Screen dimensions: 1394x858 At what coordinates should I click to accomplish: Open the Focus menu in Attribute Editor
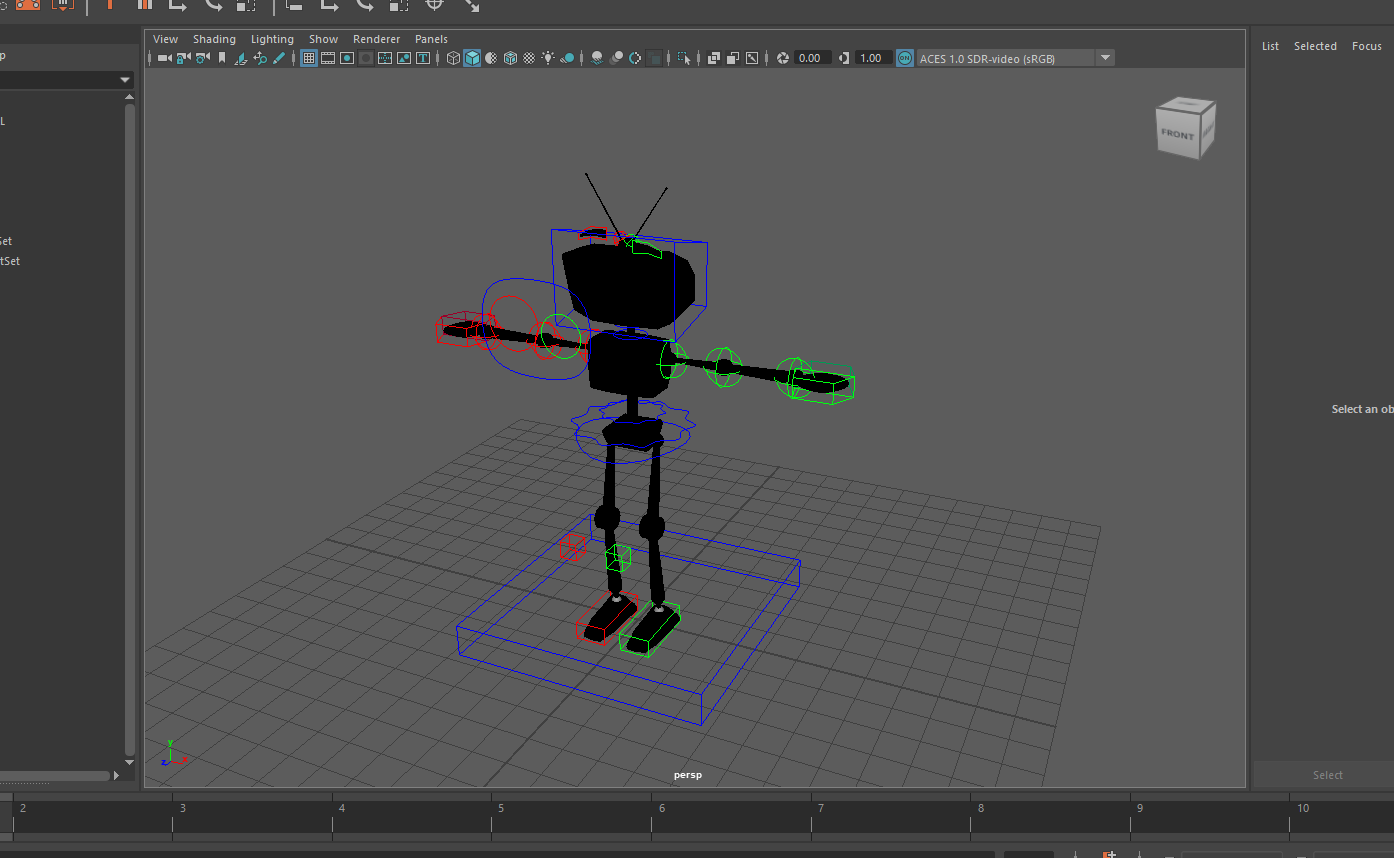pos(1367,46)
